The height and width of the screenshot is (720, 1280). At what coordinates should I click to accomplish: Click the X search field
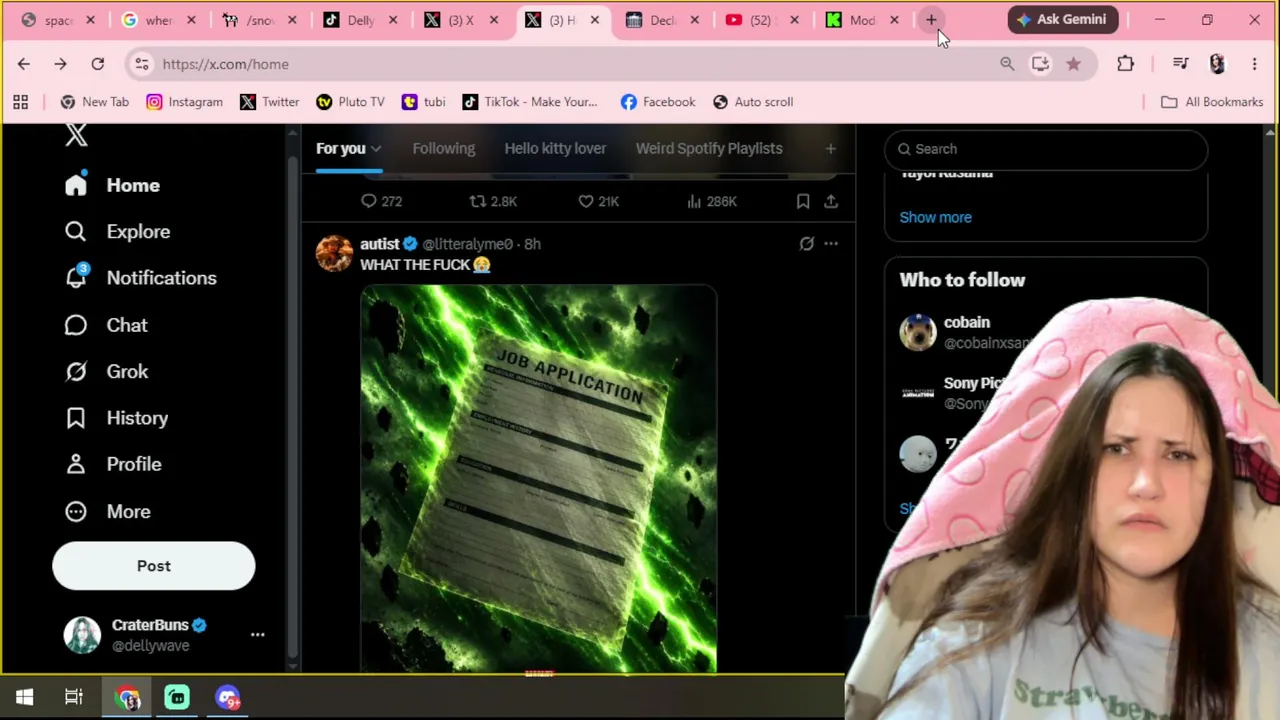click(x=1046, y=149)
